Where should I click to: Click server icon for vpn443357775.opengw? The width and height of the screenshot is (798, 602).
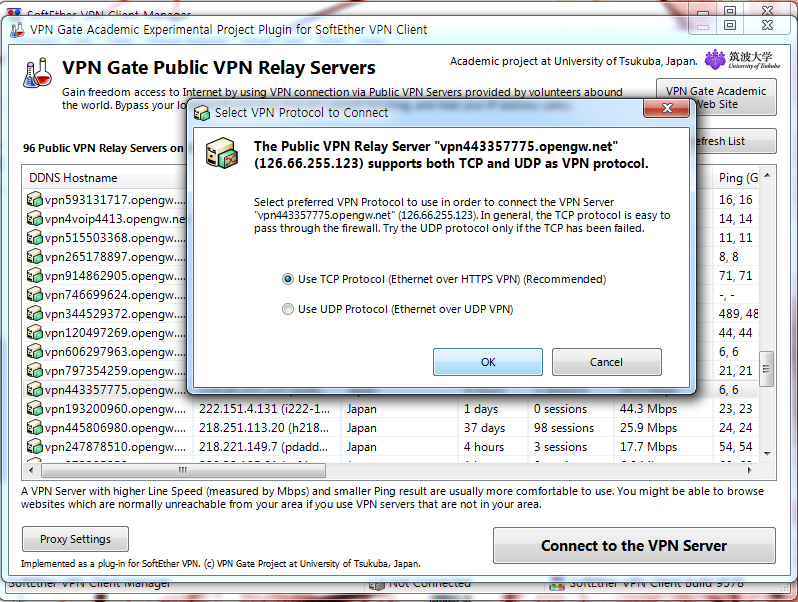35,389
